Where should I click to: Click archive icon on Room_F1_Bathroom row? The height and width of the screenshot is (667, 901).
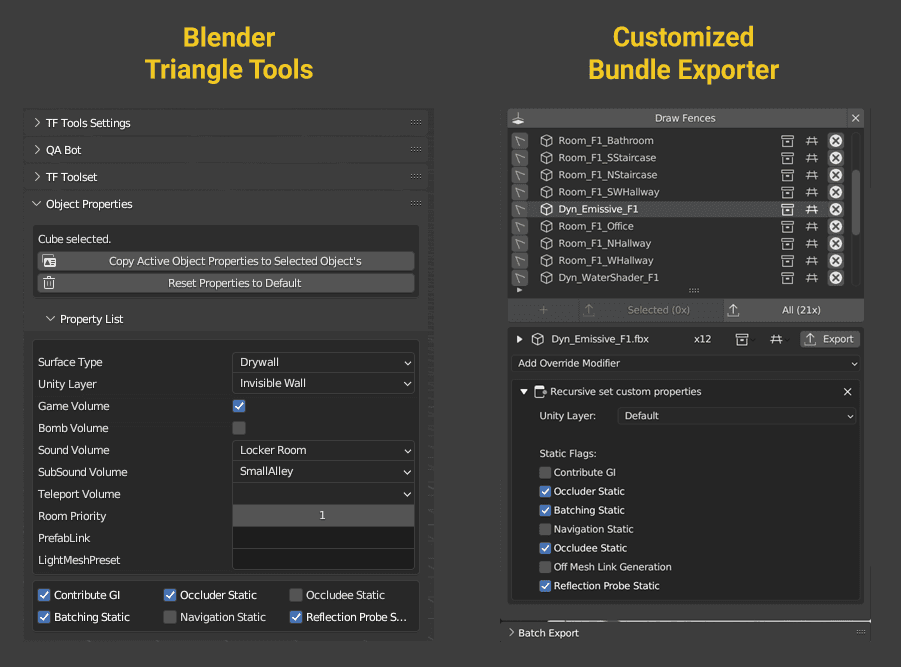click(x=787, y=141)
